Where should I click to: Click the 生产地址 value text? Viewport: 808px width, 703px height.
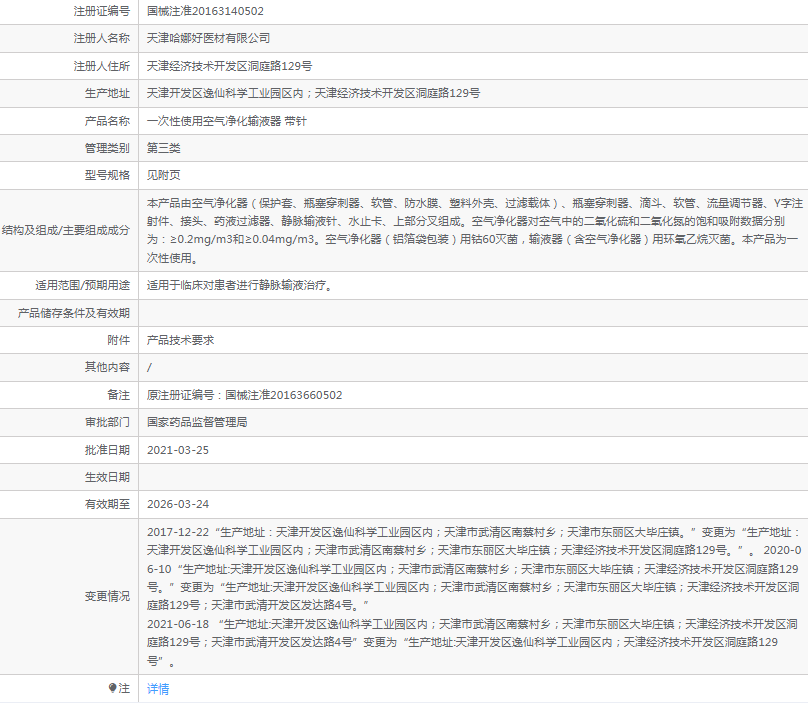(x=313, y=93)
